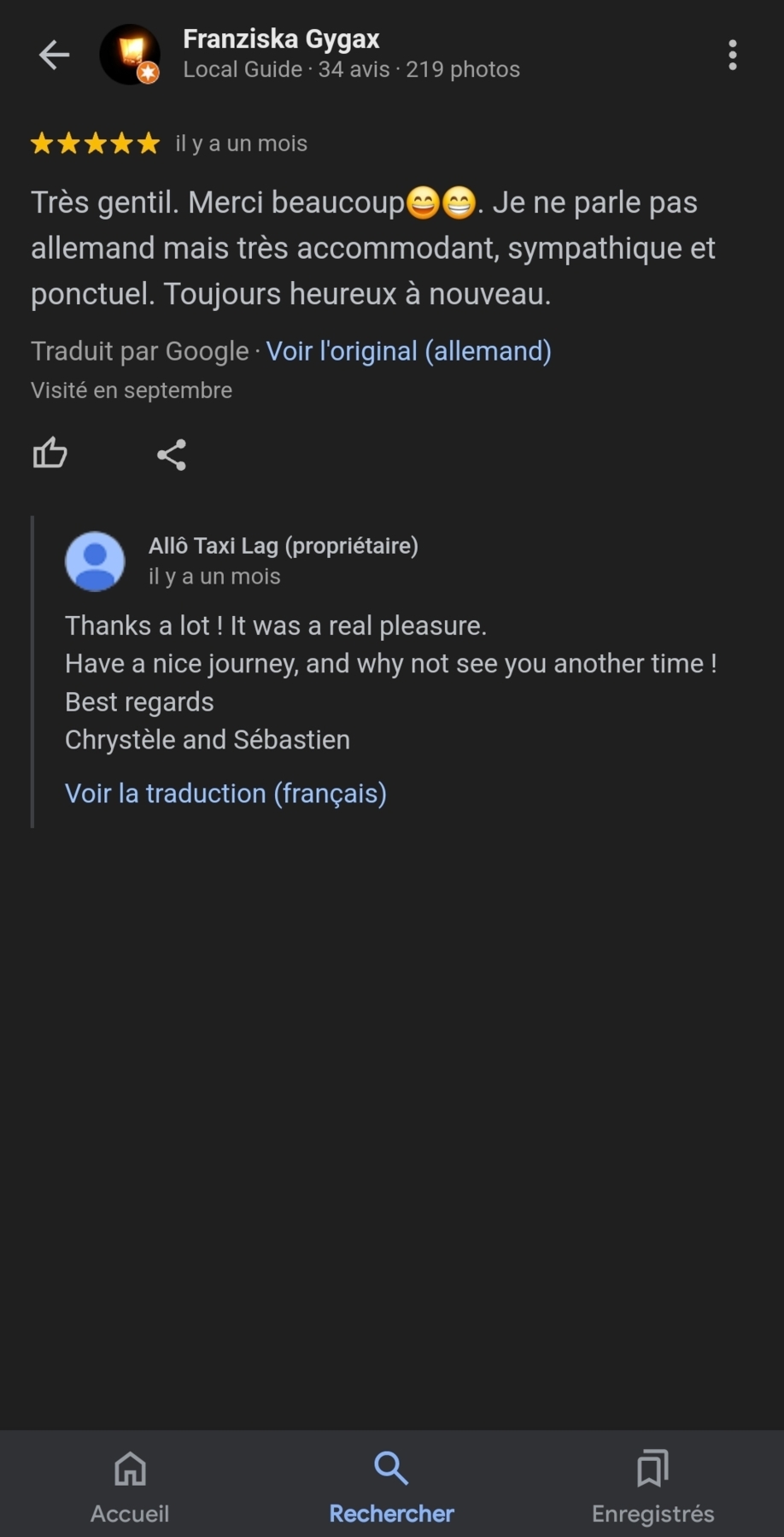Image resolution: width=784 pixels, height=1537 pixels.
Task: Tap the Allô Taxi Lag owner avatar
Action: click(x=95, y=561)
